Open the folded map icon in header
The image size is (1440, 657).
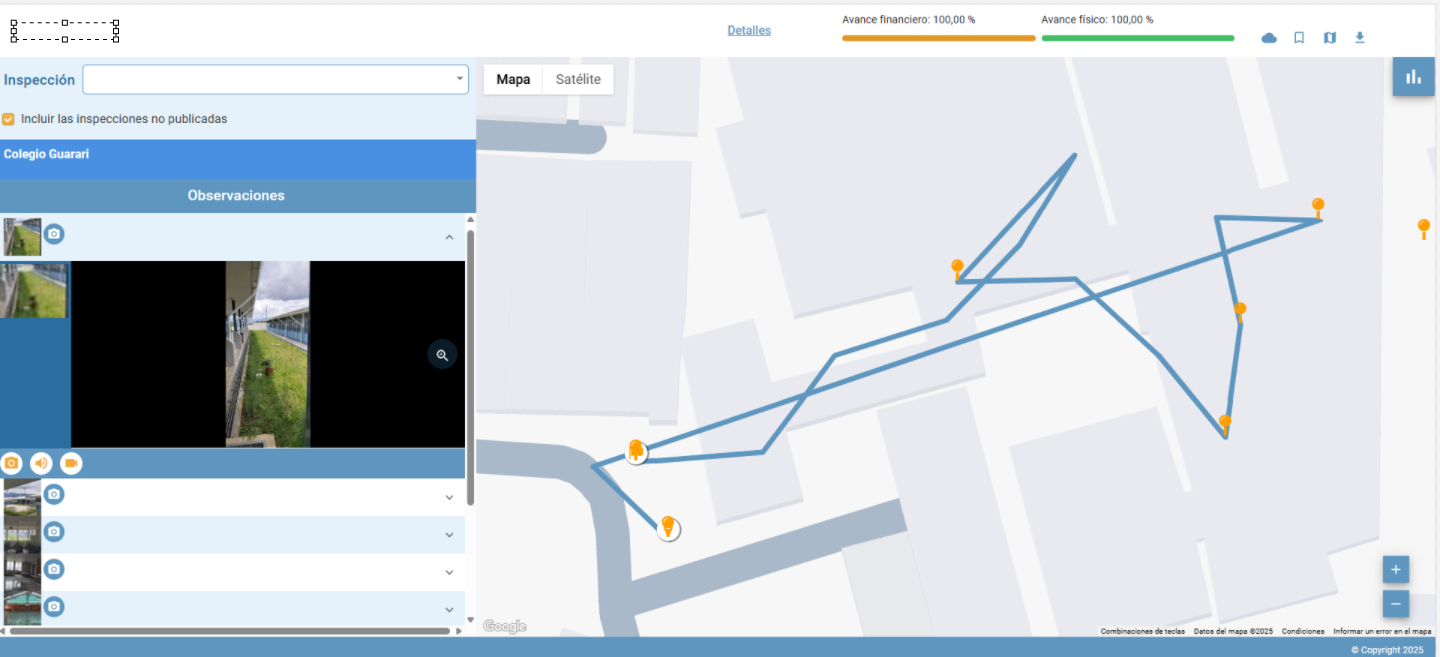1329,38
